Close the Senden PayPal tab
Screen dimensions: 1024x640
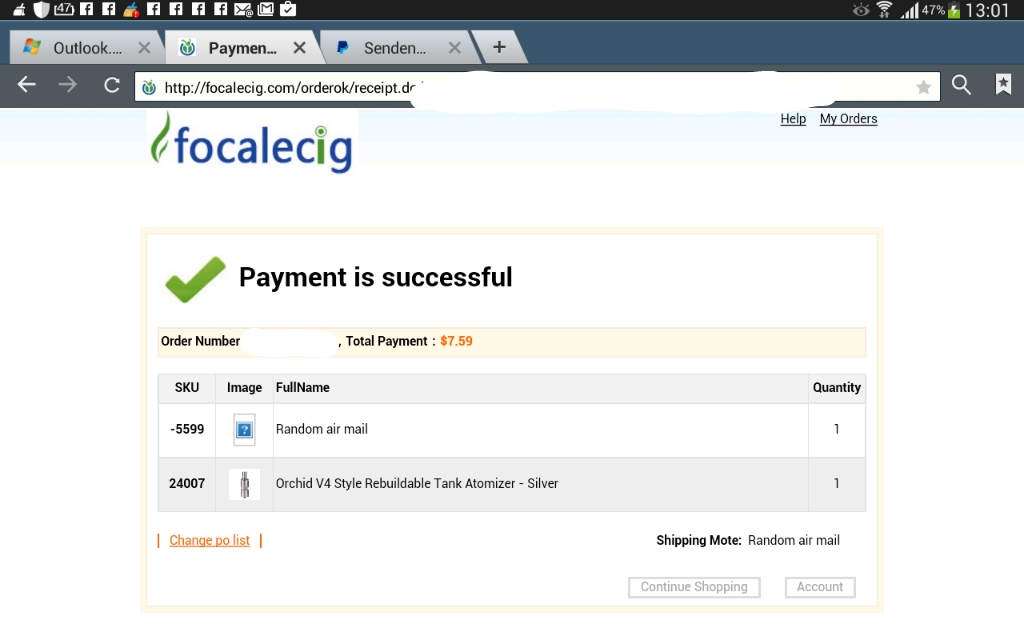455,47
